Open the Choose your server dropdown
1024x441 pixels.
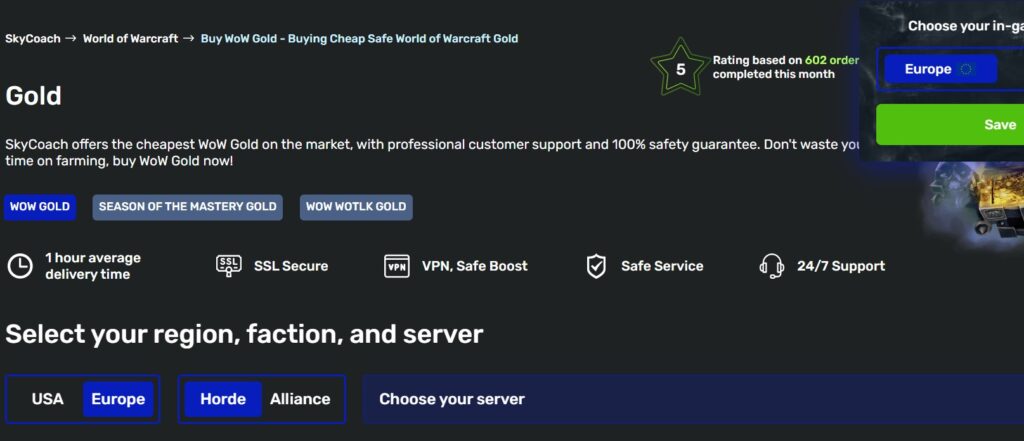(x=690, y=399)
